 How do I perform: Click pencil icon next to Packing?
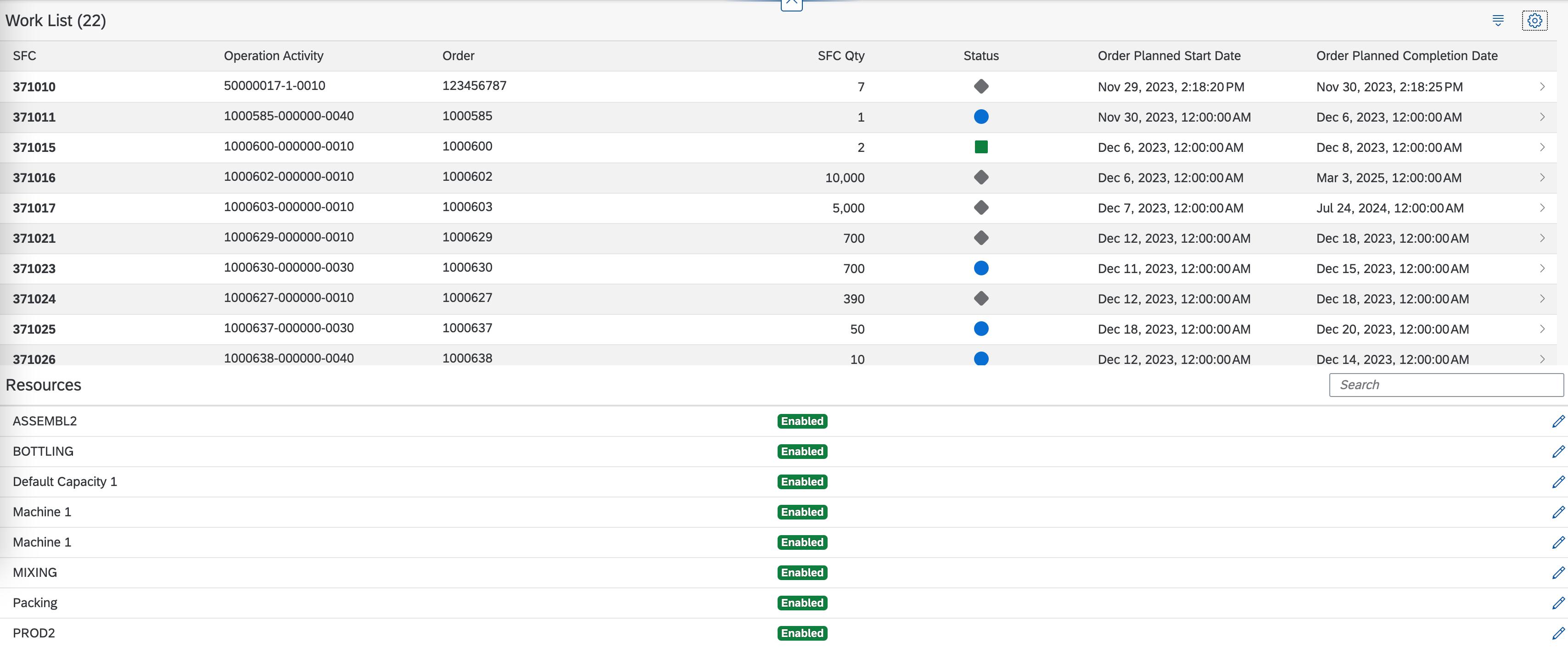[1557, 603]
